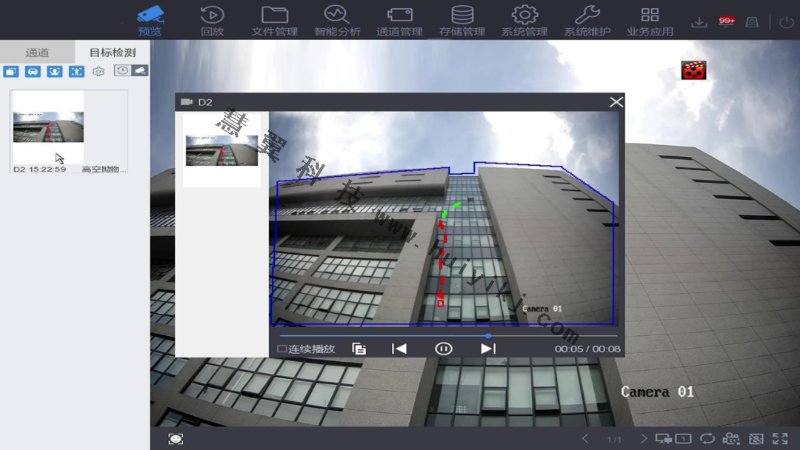Open 存储管理 storage management
This screenshot has width=800, height=450.
pos(461,20)
